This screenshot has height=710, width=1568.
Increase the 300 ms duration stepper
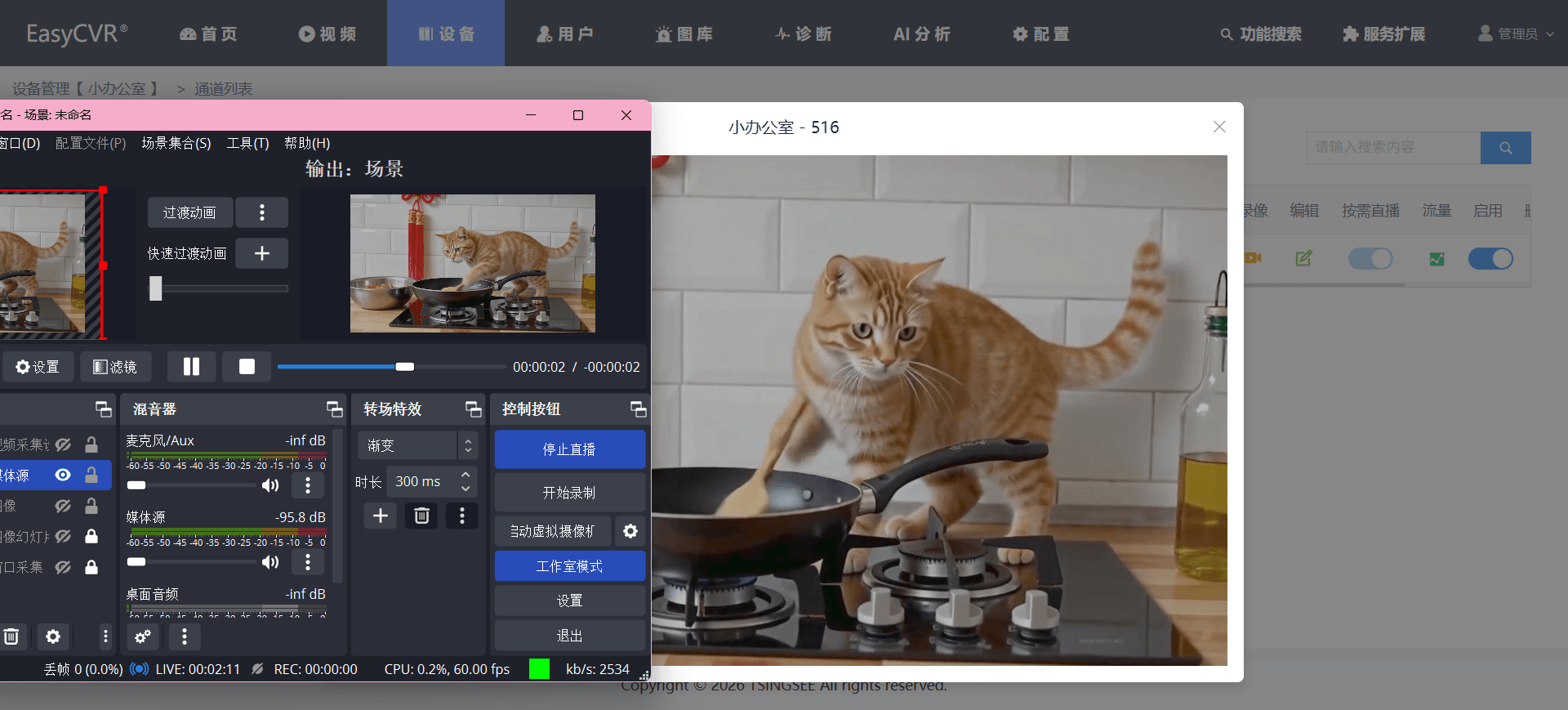465,475
